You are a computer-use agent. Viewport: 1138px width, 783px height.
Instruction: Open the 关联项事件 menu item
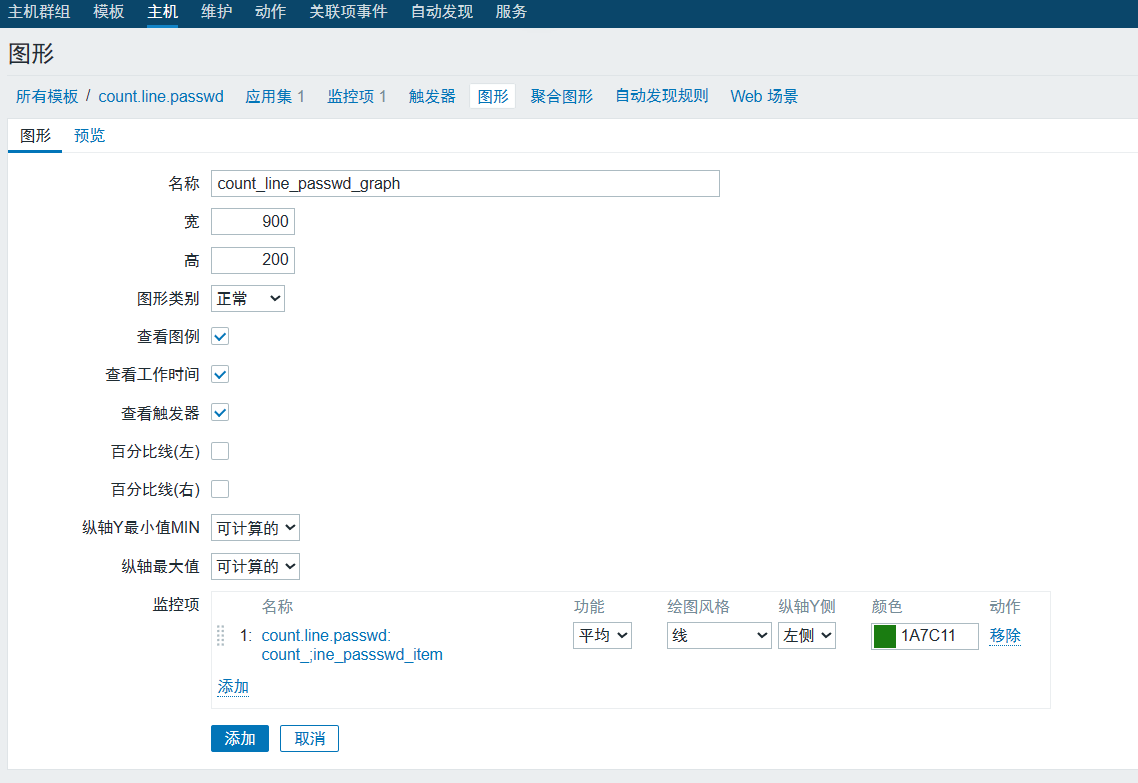click(348, 12)
